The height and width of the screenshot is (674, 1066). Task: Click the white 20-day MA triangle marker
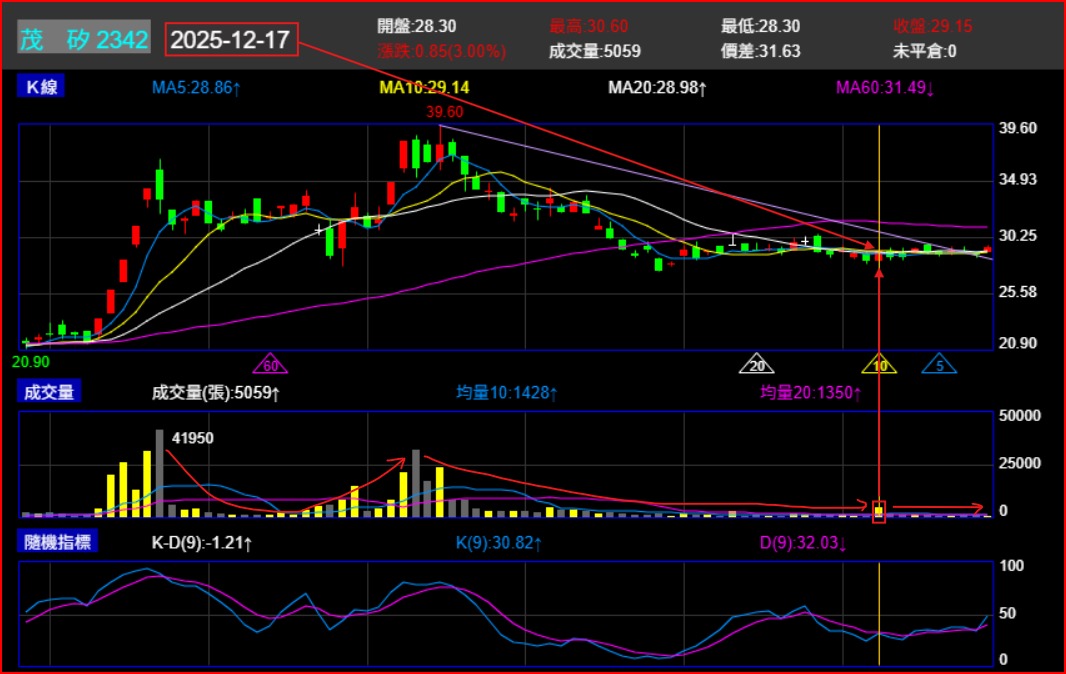[757, 365]
